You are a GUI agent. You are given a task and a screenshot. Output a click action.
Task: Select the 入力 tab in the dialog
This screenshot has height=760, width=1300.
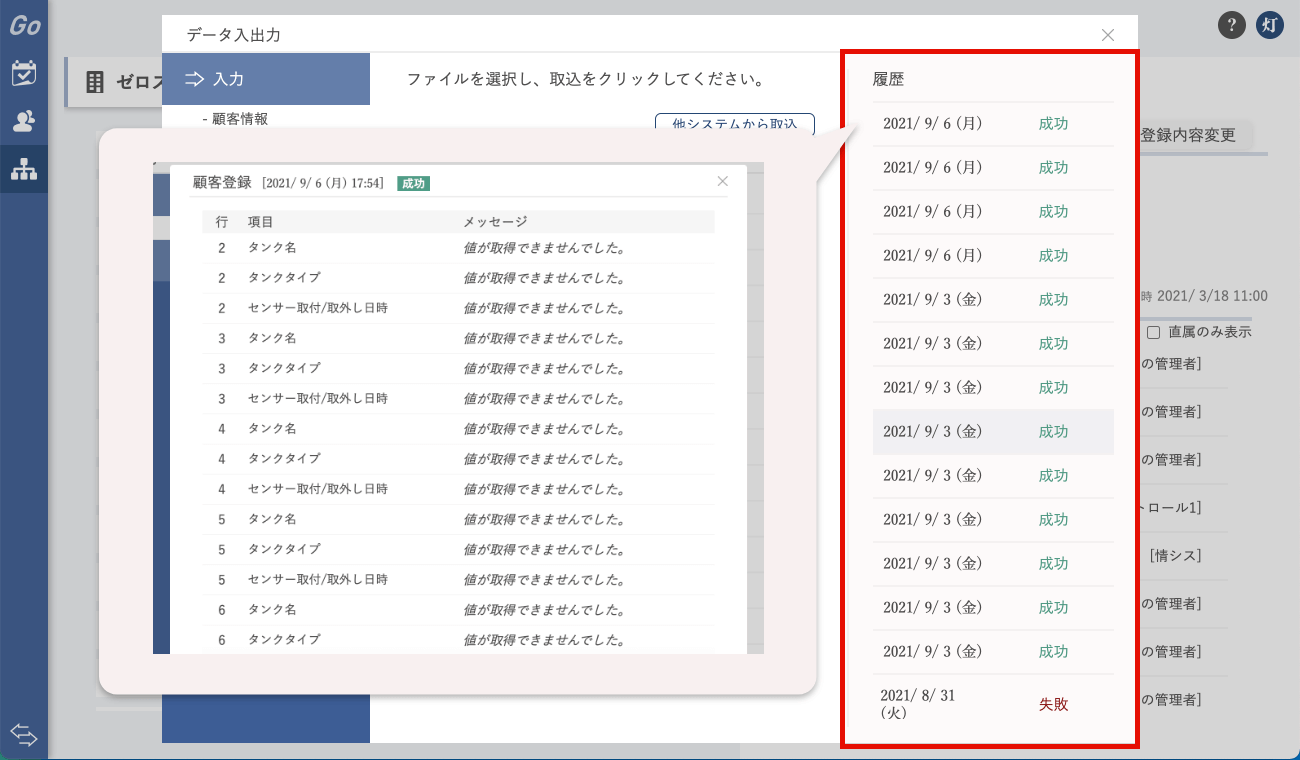pos(266,79)
